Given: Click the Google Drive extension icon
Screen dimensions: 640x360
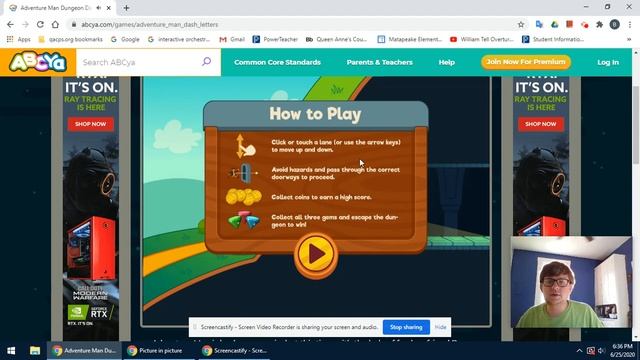Looking at the screenshot, I should (x=554, y=24).
